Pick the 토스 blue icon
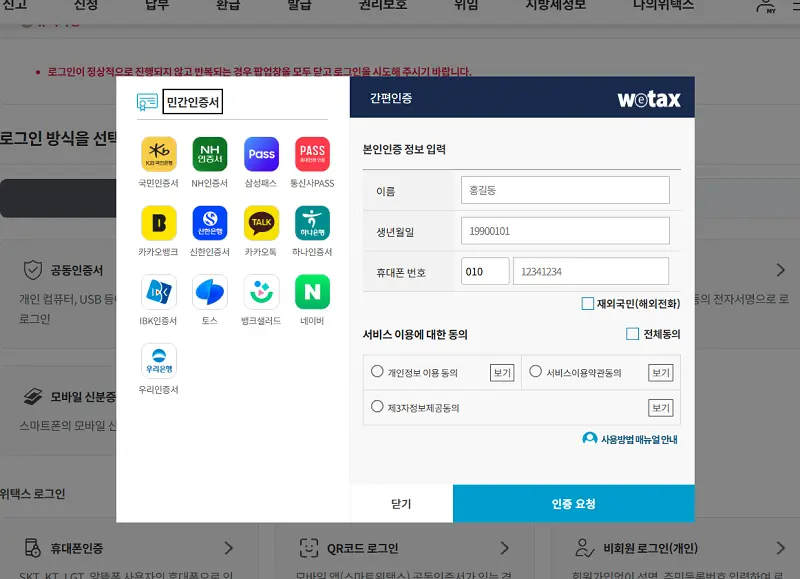This screenshot has height=579, width=800. 210,292
